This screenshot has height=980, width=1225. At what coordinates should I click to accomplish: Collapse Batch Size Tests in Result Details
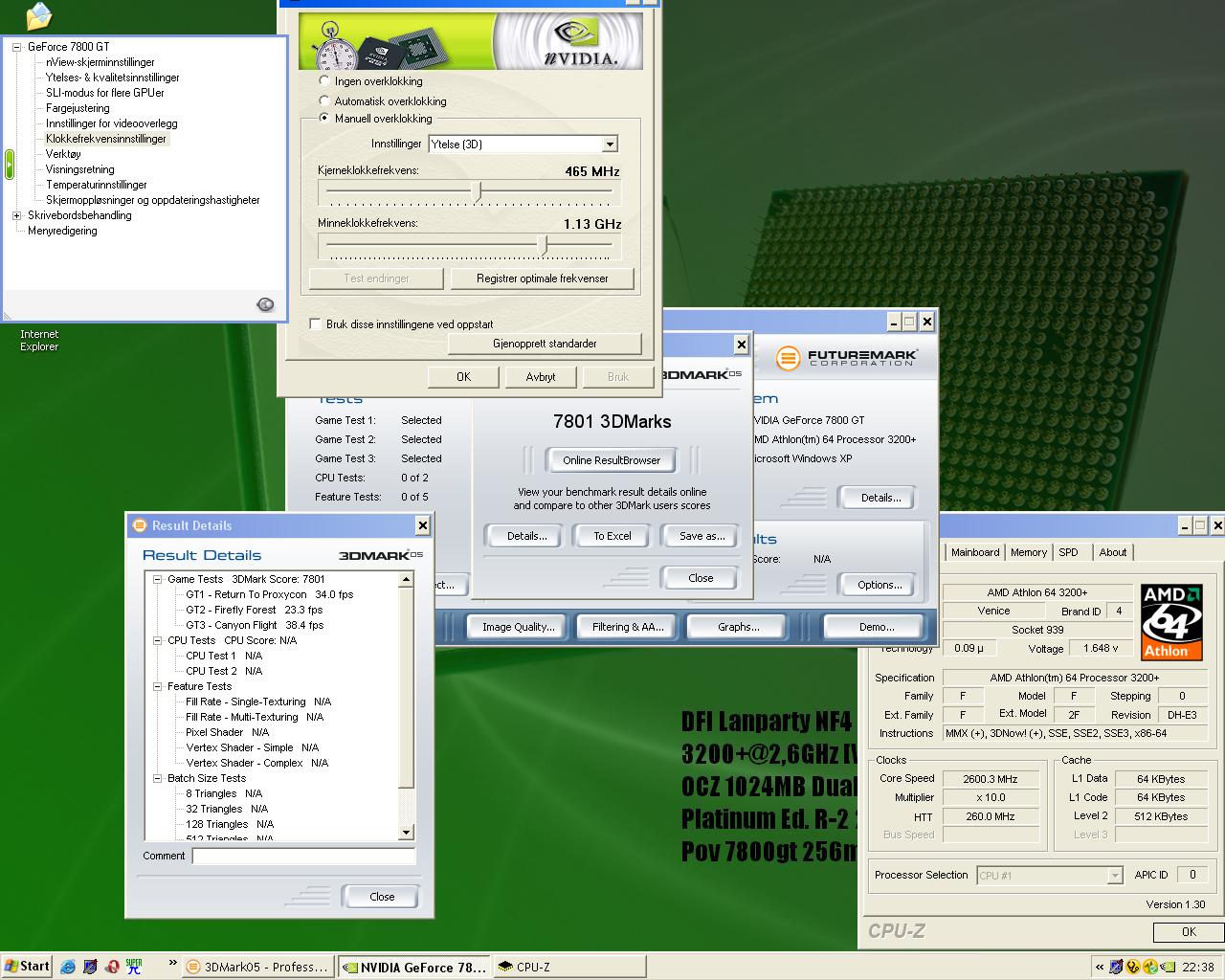point(158,778)
